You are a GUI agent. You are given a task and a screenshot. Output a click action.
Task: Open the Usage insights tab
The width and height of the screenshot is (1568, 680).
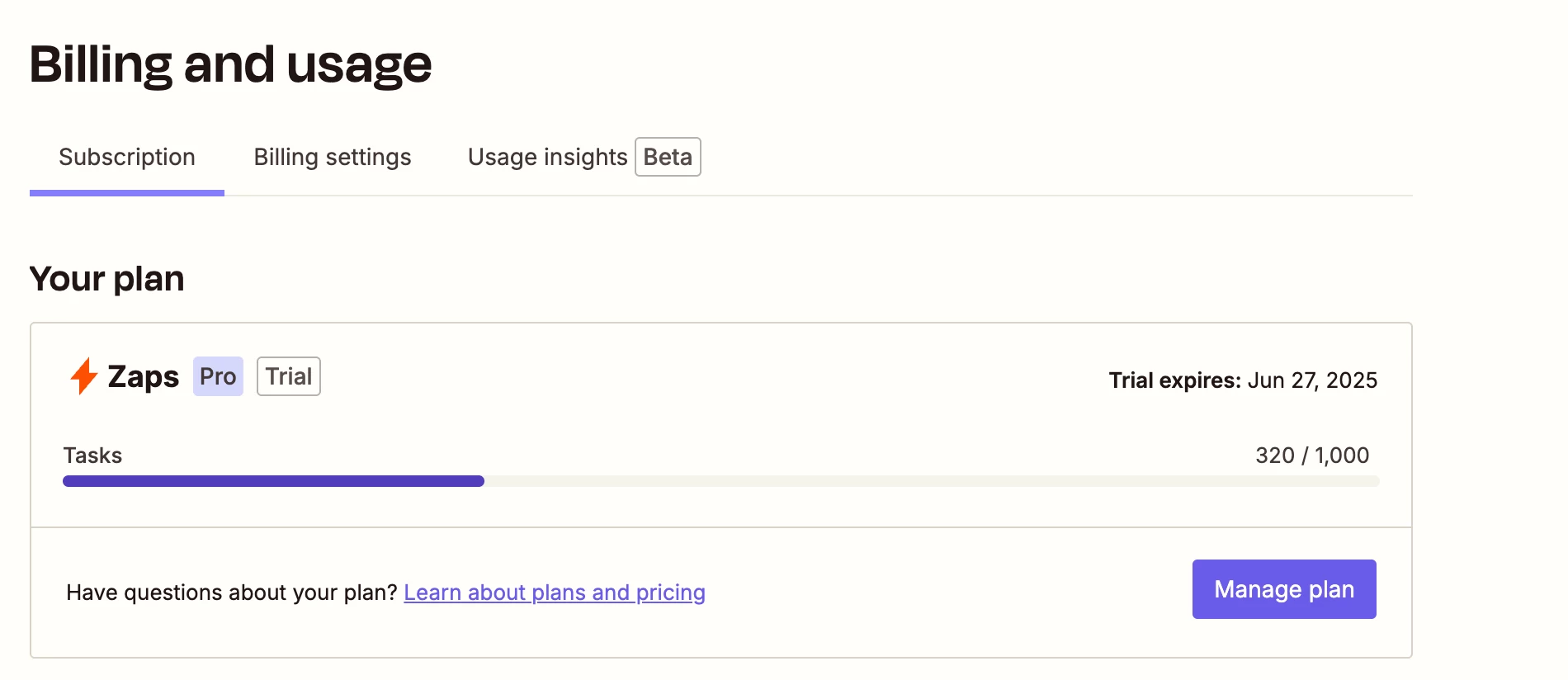pos(548,157)
